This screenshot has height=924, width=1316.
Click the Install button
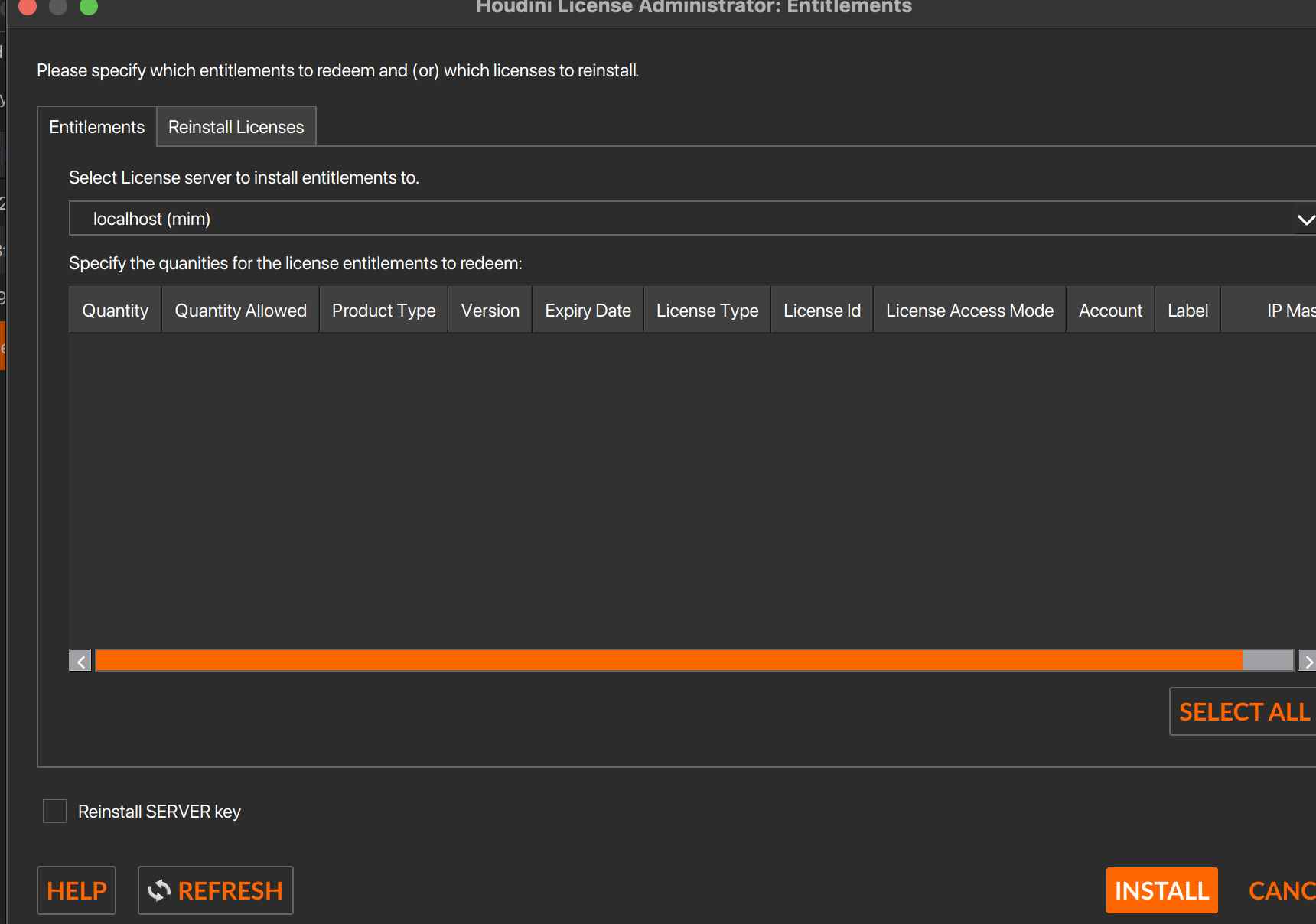[x=1161, y=890]
